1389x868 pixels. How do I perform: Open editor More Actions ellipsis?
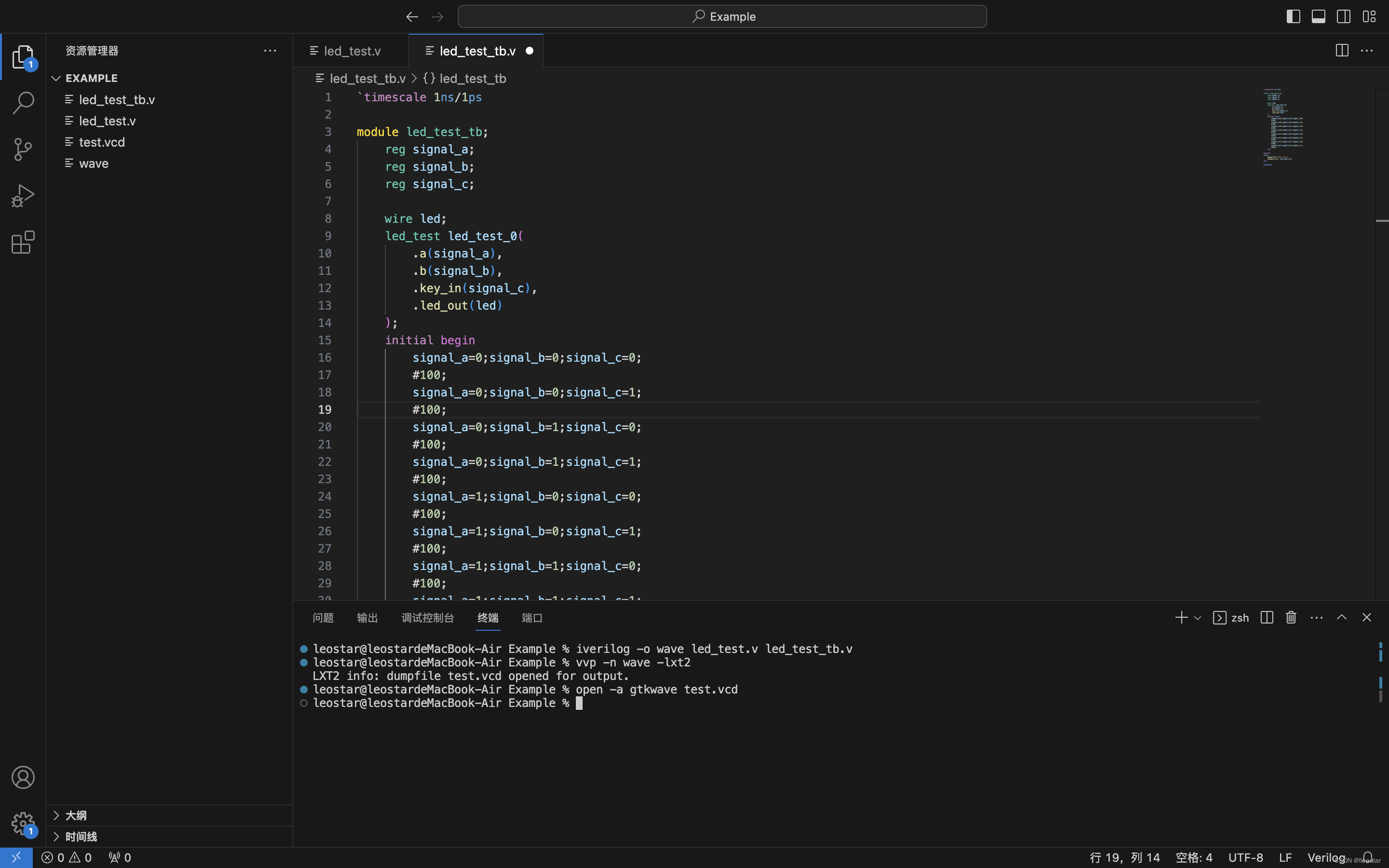[1367, 51]
